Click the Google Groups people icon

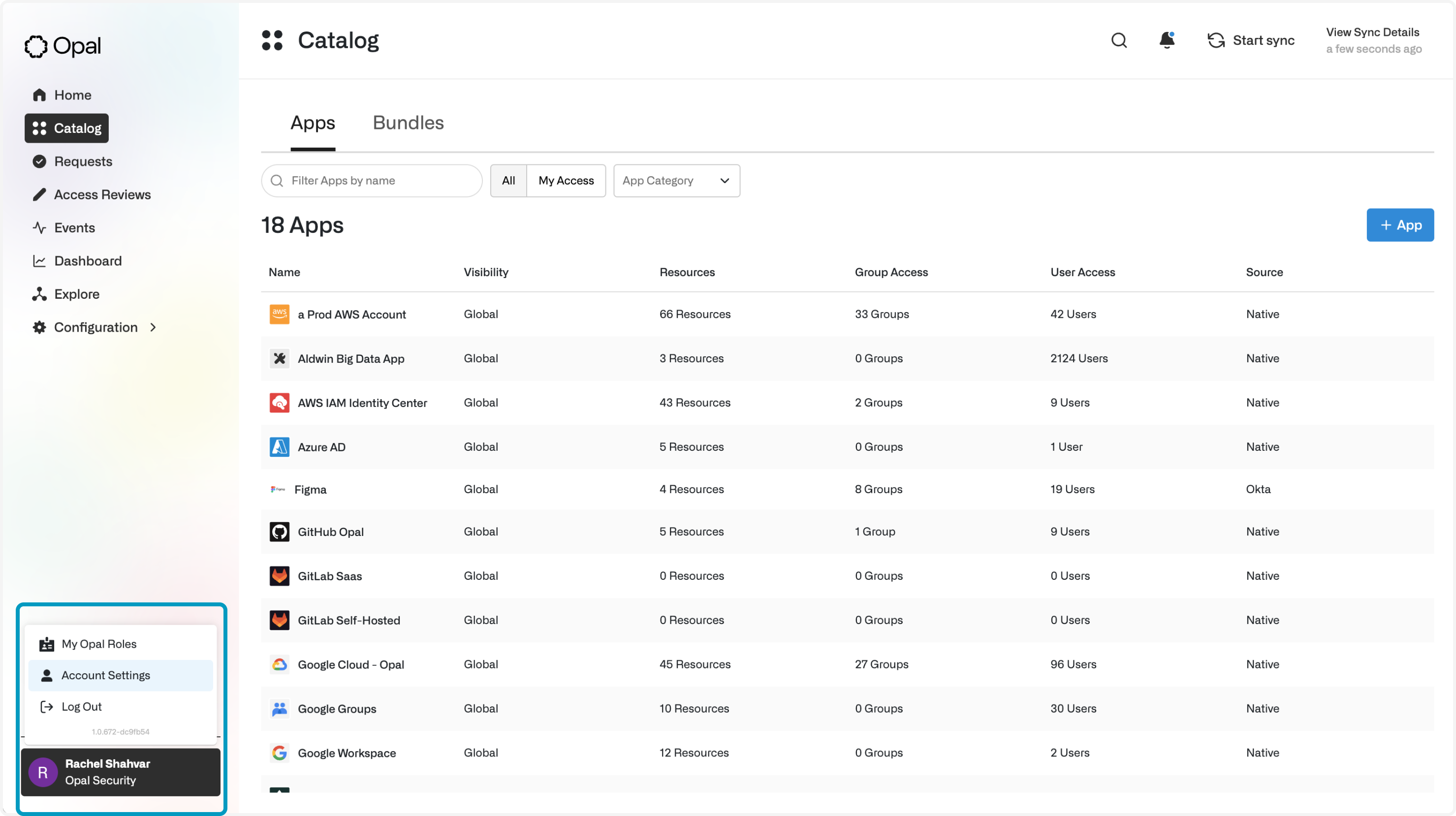(x=279, y=709)
